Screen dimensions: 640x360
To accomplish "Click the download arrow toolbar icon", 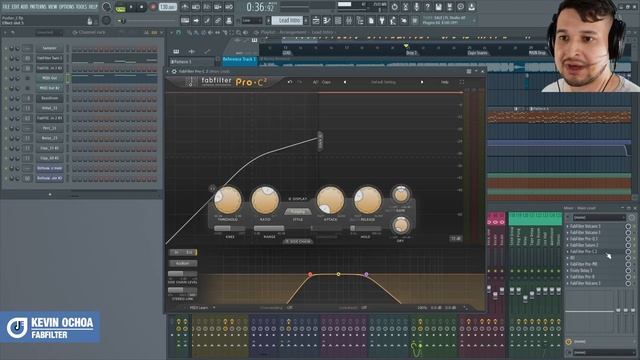I will (471, 7).
